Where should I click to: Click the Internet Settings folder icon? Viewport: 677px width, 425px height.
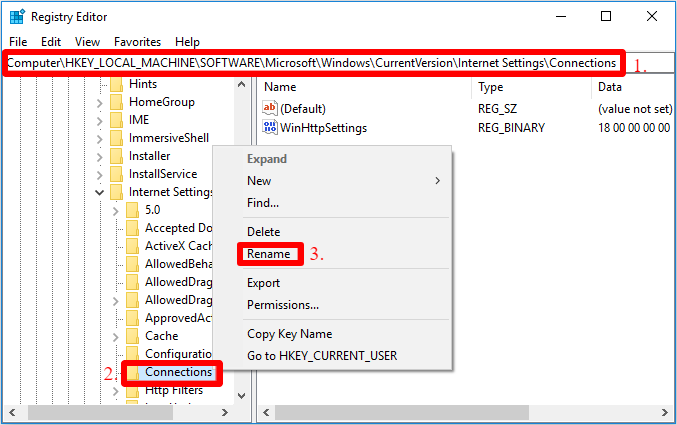[x=117, y=192]
